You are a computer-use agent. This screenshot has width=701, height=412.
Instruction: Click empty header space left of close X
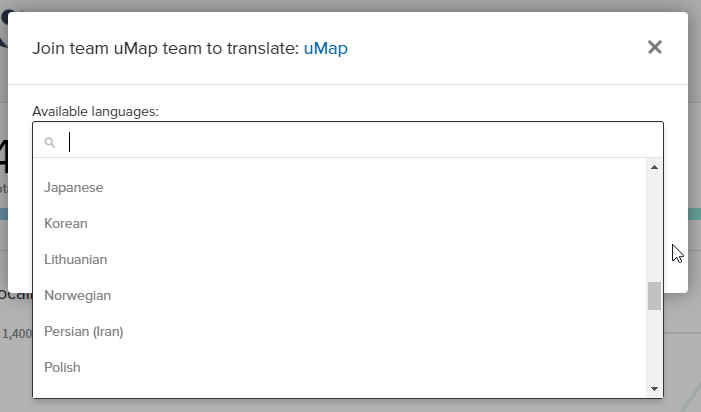tap(500, 48)
